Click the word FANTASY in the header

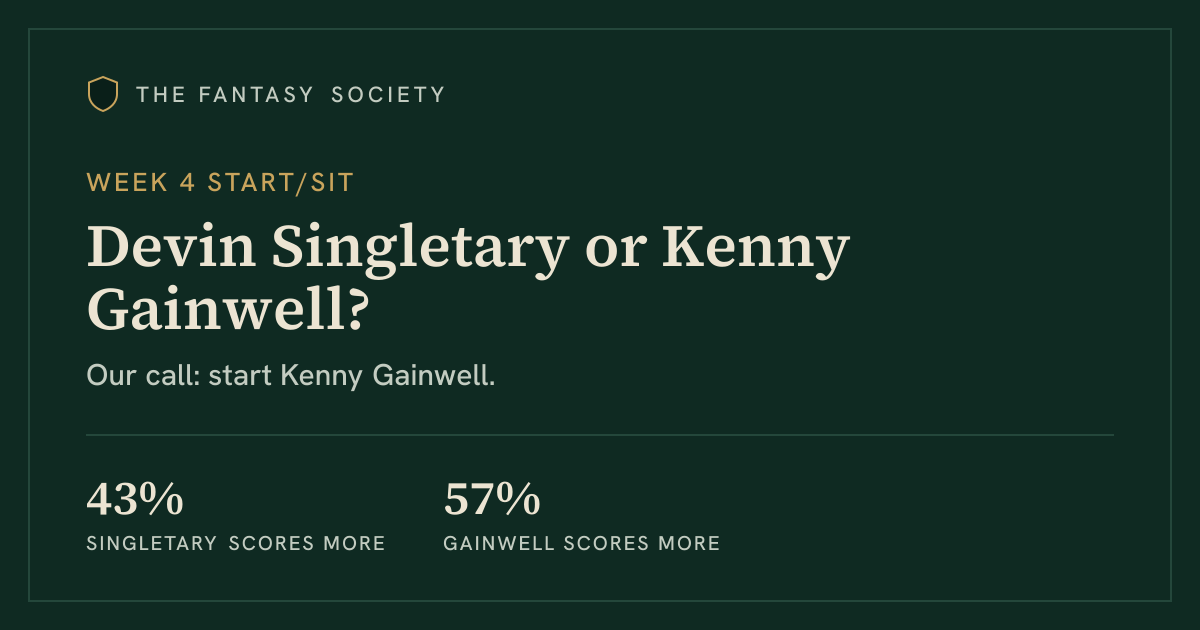point(260,95)
